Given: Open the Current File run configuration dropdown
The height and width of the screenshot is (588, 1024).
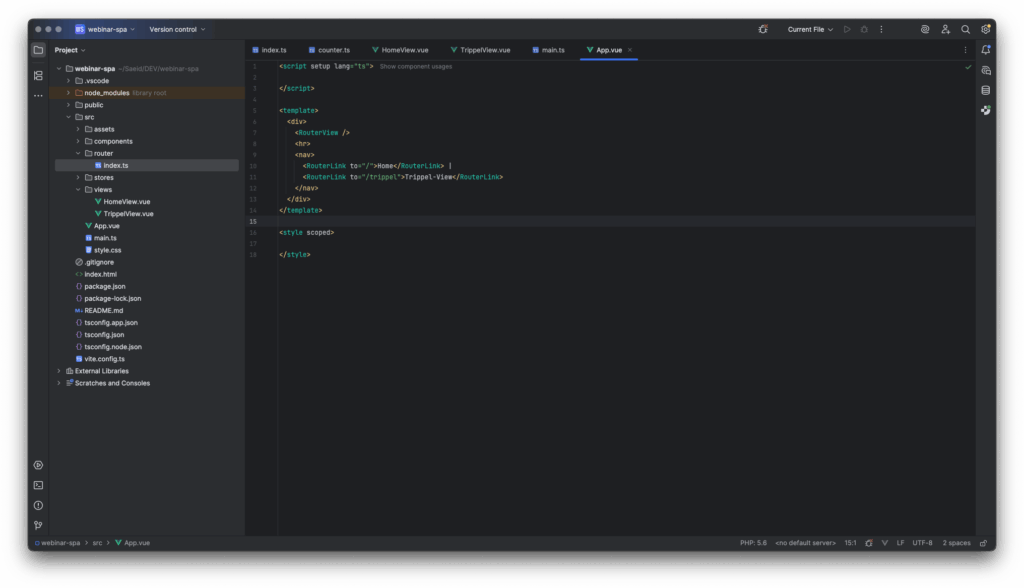Looking at the screenshot, I should point(810,29).
